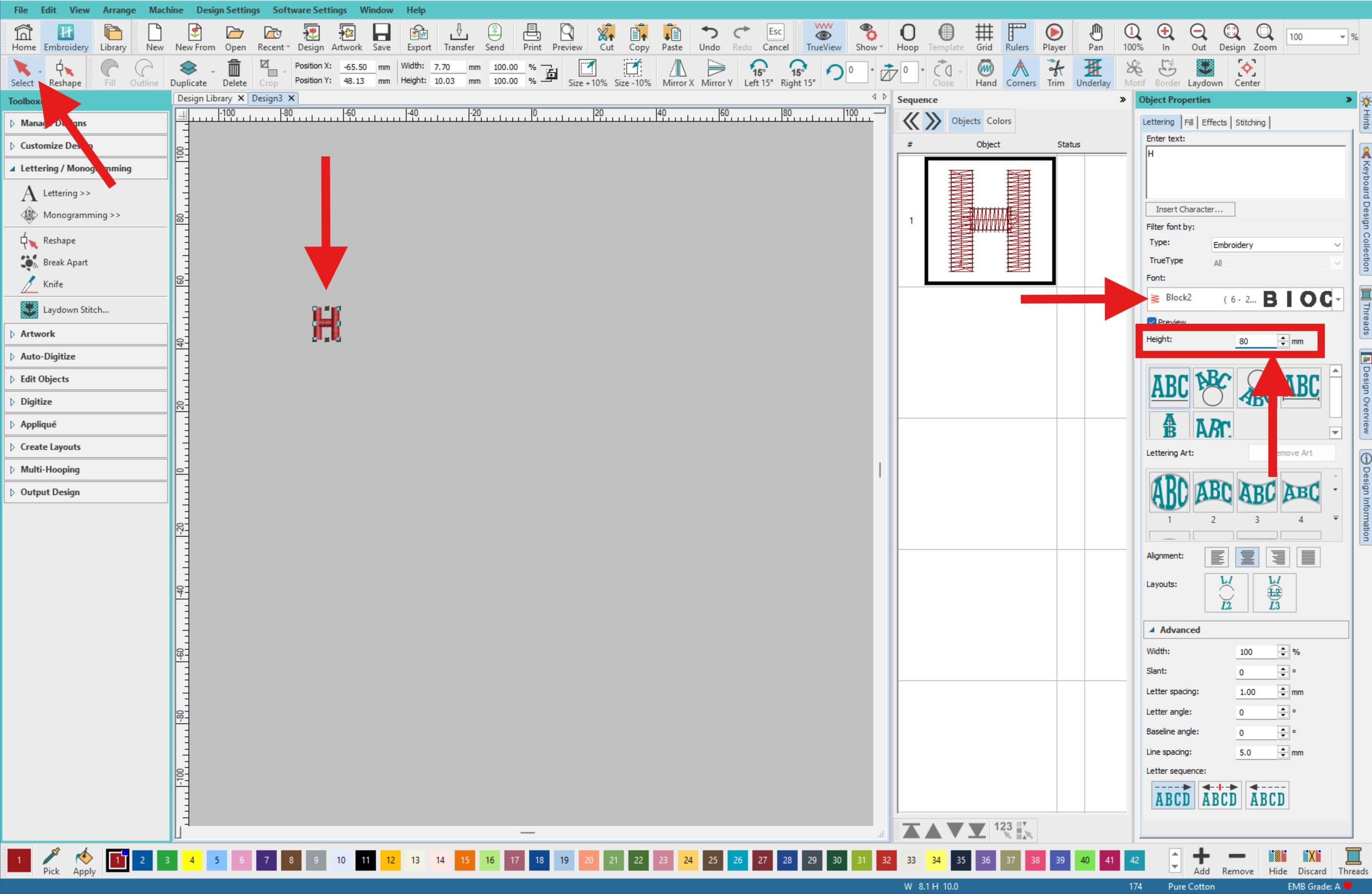Viewport: 1372px width, 894px height.
Task: Open Threads button in palette bar
Action: click(x=1353, y=861)
